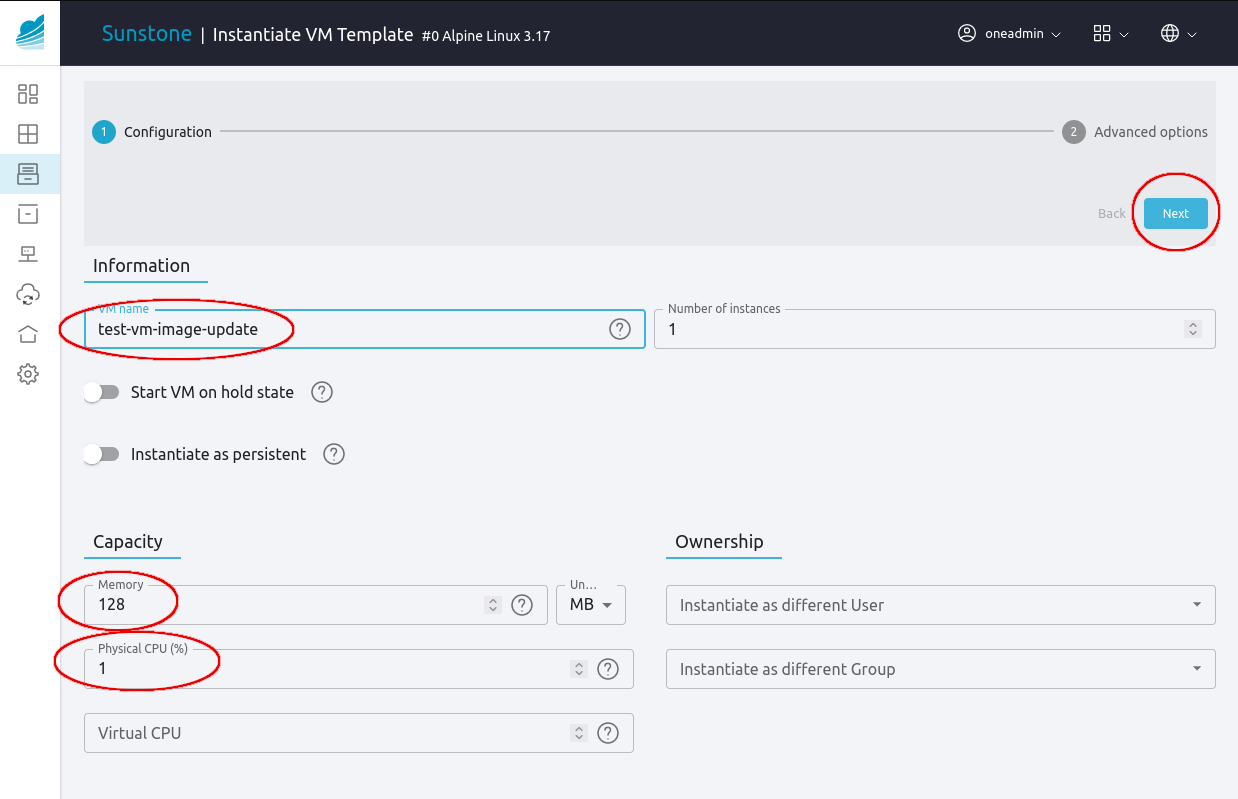Screen dimensions: 1238x799
Task: Click the Next button
Action: tap(1176, 213)
